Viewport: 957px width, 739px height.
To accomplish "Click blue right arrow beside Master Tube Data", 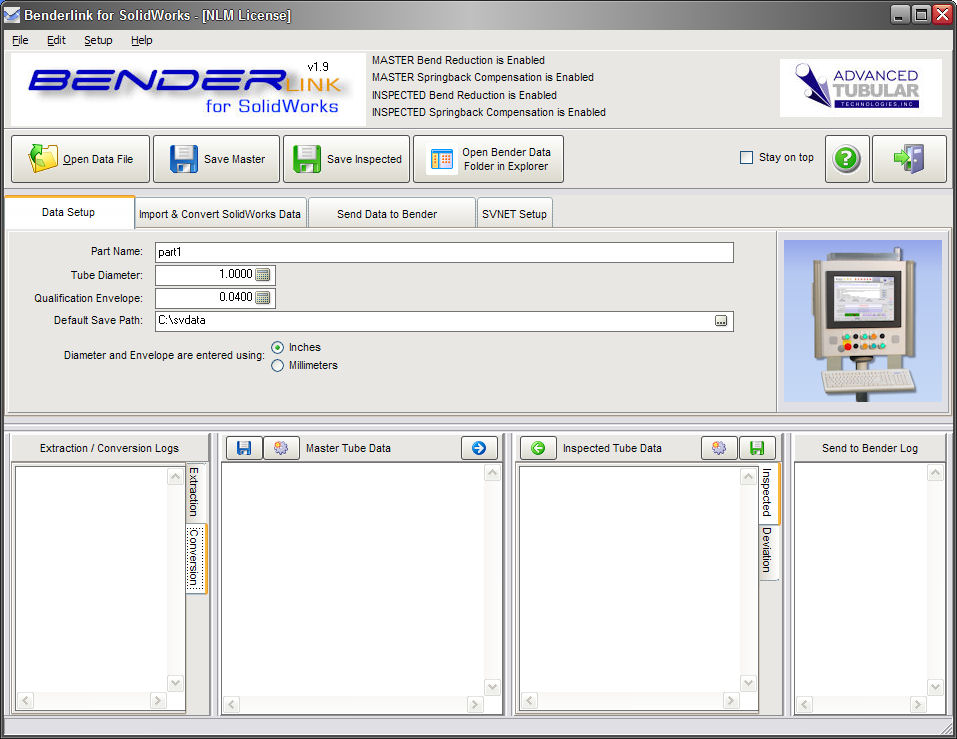I will pyautogui.click(x=479, y=448).
